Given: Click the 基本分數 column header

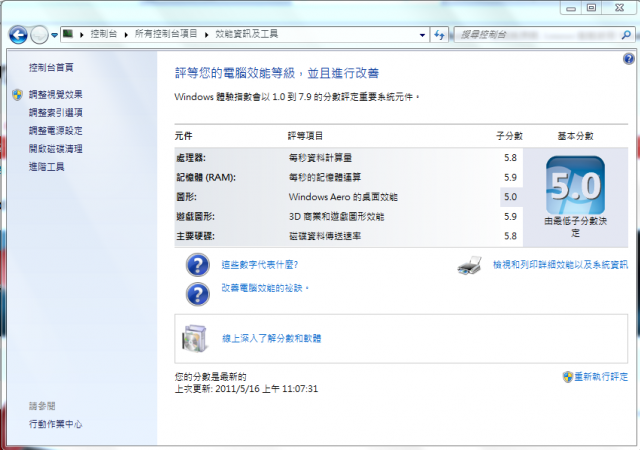Looking at the screenshot, I should 576,136.
